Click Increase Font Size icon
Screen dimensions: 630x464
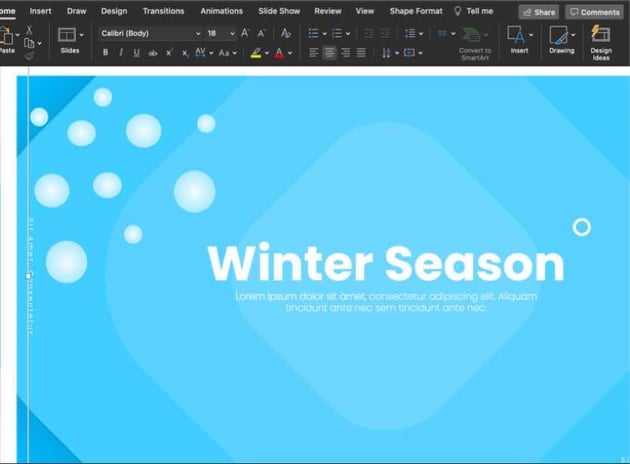[x=245, y=33]
